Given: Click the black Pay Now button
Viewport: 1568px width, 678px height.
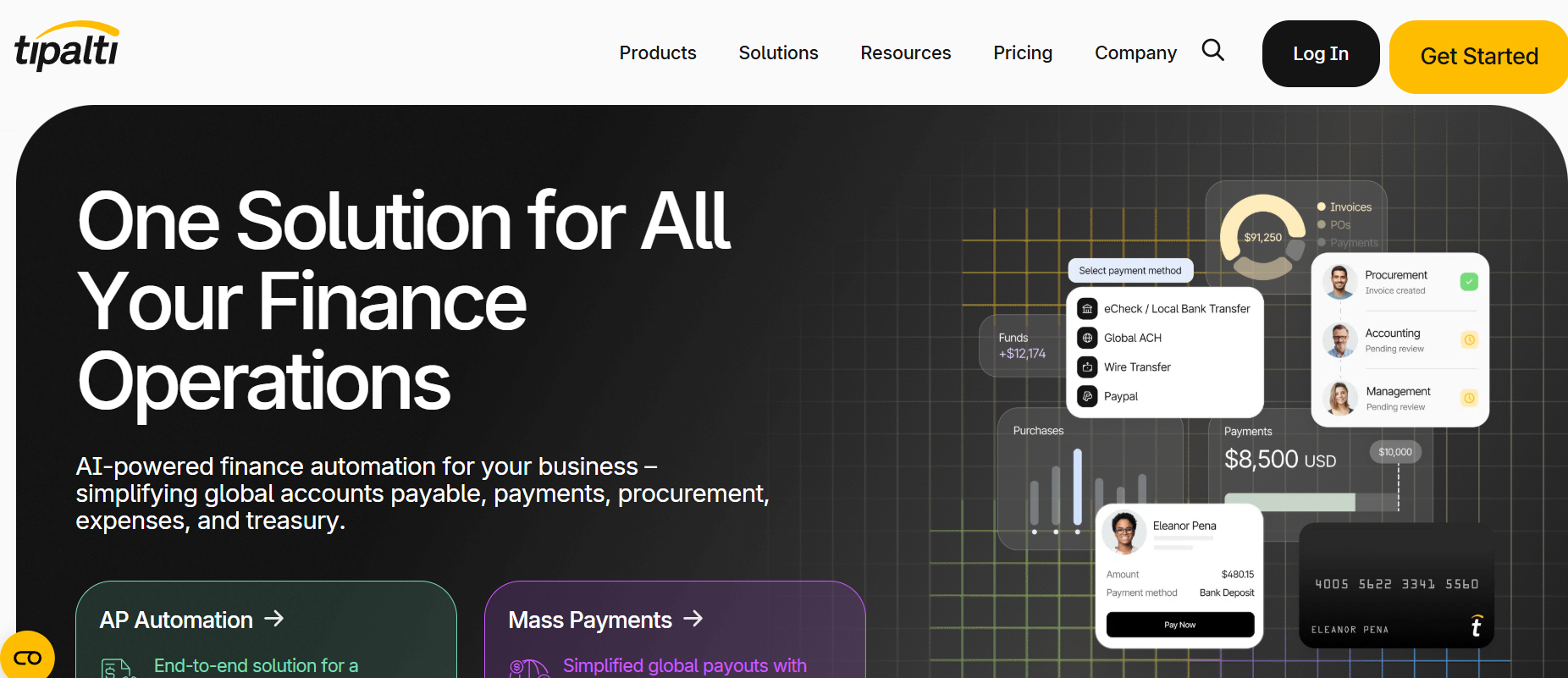Looking at the screenshot, I should (1180, 625).
